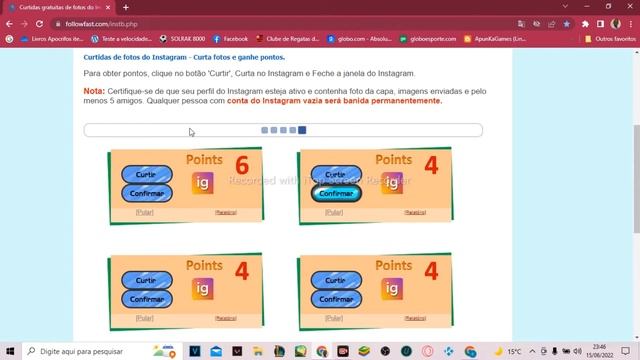Open the tab search chevron

point(565,7)
